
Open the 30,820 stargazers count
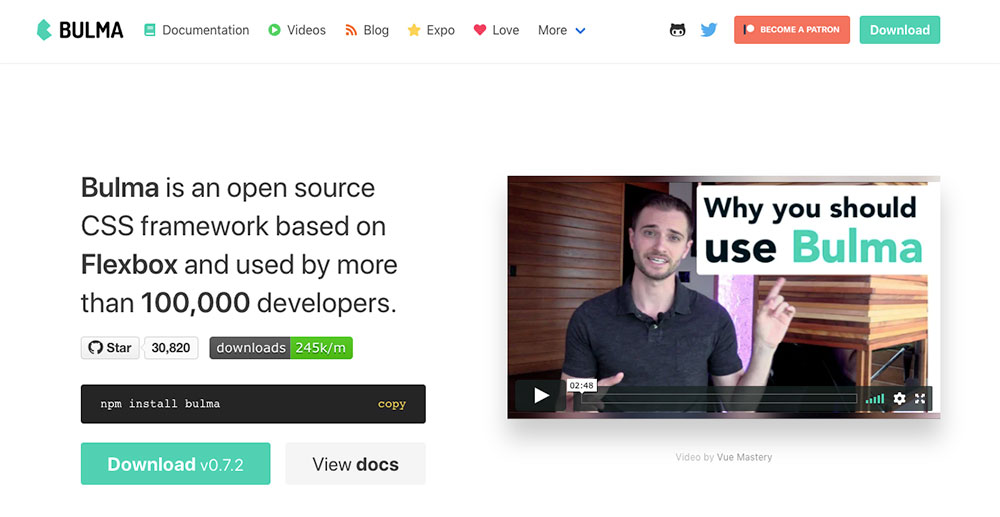tap(171, 348)
